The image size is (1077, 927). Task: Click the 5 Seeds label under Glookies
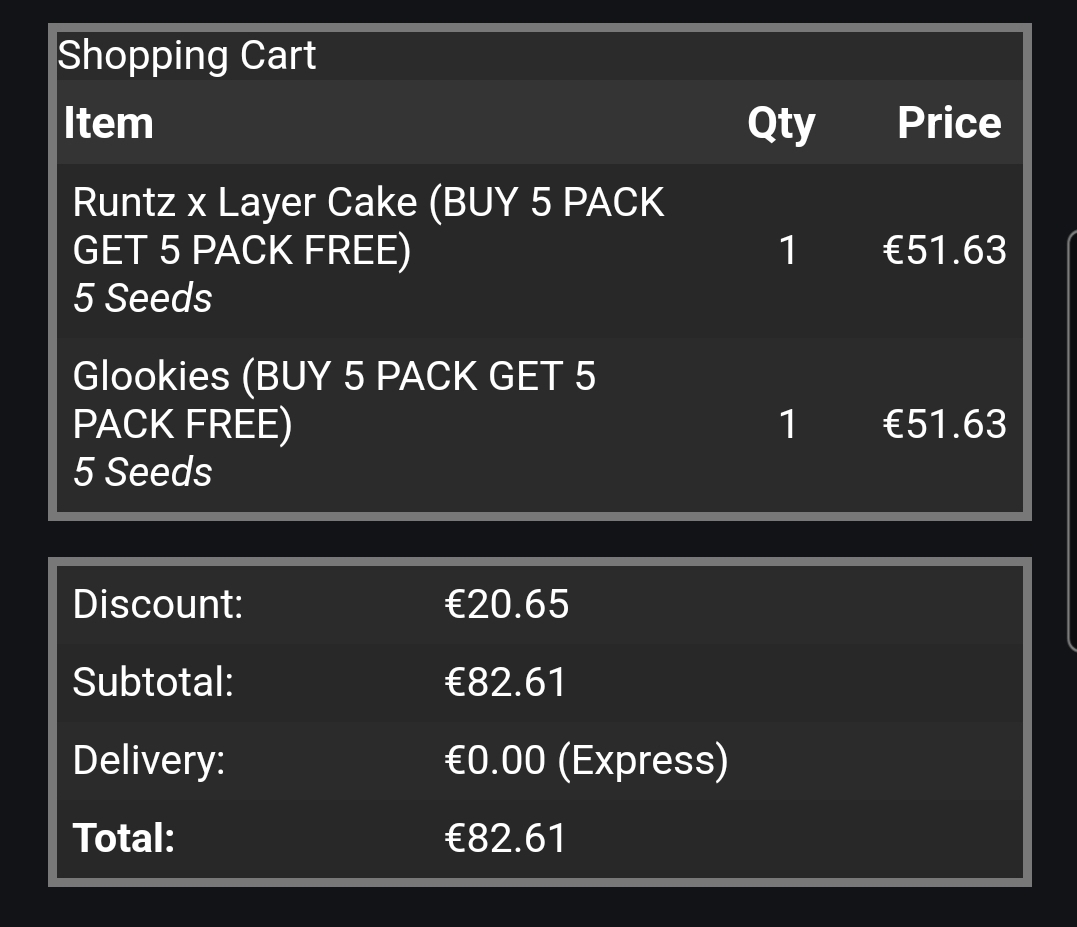pos(143,472)
